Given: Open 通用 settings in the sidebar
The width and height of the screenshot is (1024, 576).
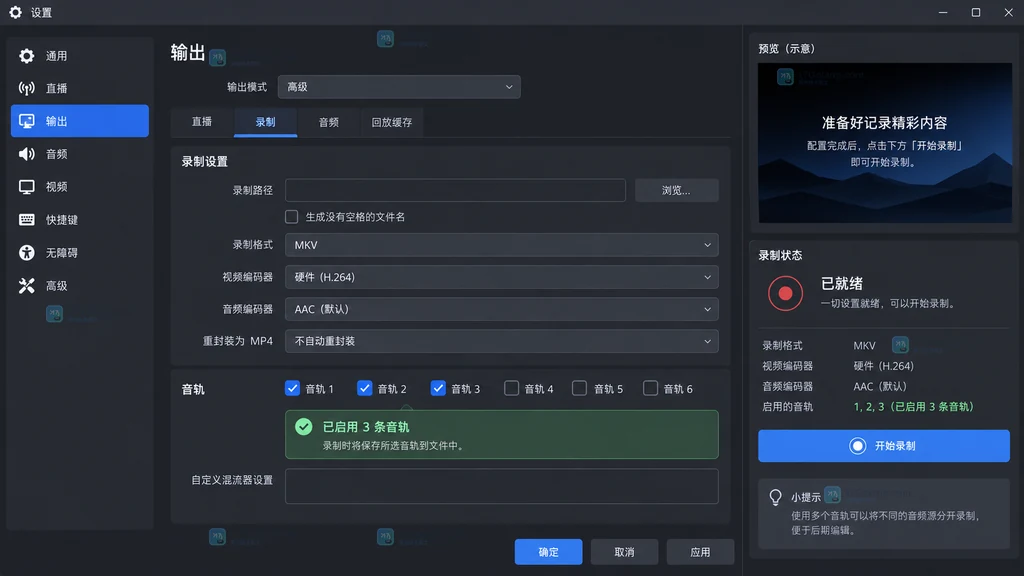Looking at the screenshot, I should coord(80,56).
